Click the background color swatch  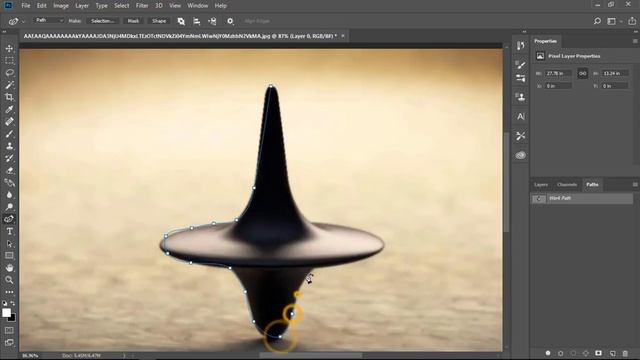[x=12, y=318]
